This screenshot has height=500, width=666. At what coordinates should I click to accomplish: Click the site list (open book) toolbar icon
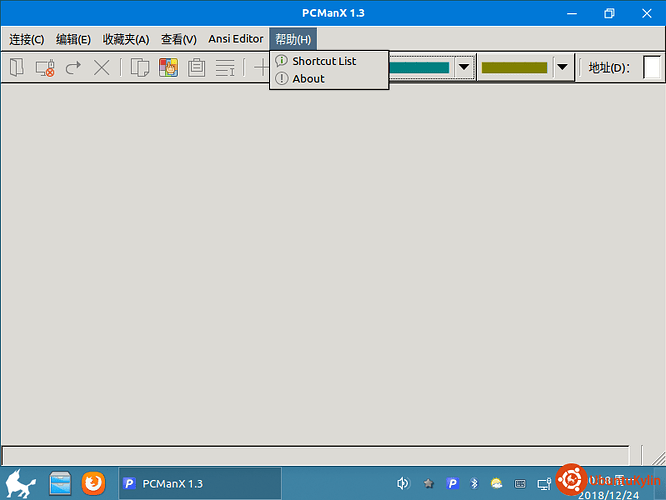click(17, 68)
